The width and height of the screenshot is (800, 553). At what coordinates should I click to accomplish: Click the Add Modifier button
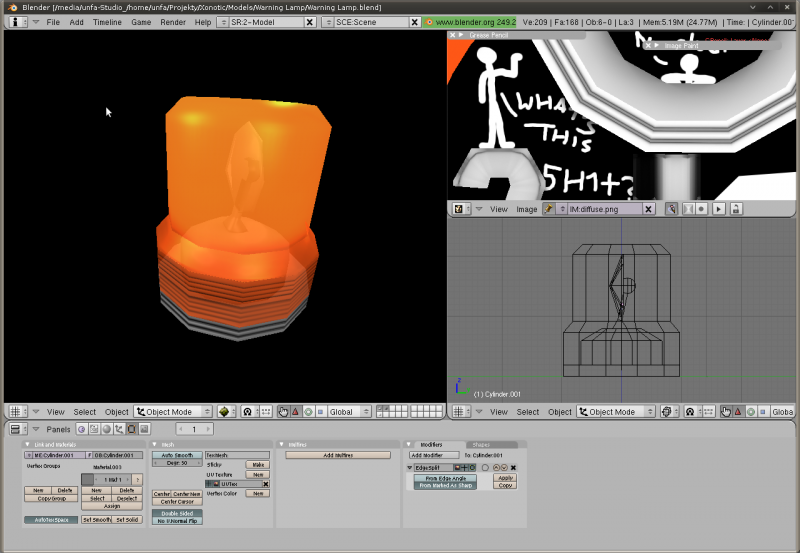pos(432,455)
